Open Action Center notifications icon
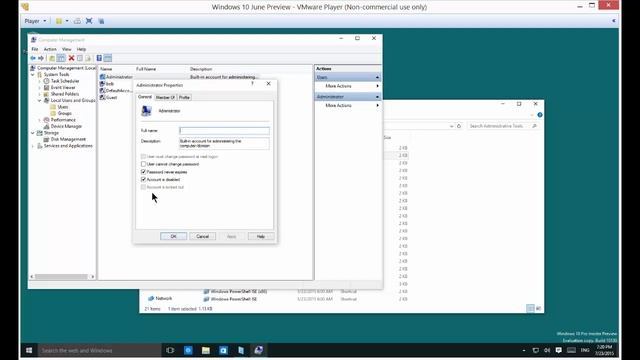This screenshot has height=360, width=640. [559, 350]
